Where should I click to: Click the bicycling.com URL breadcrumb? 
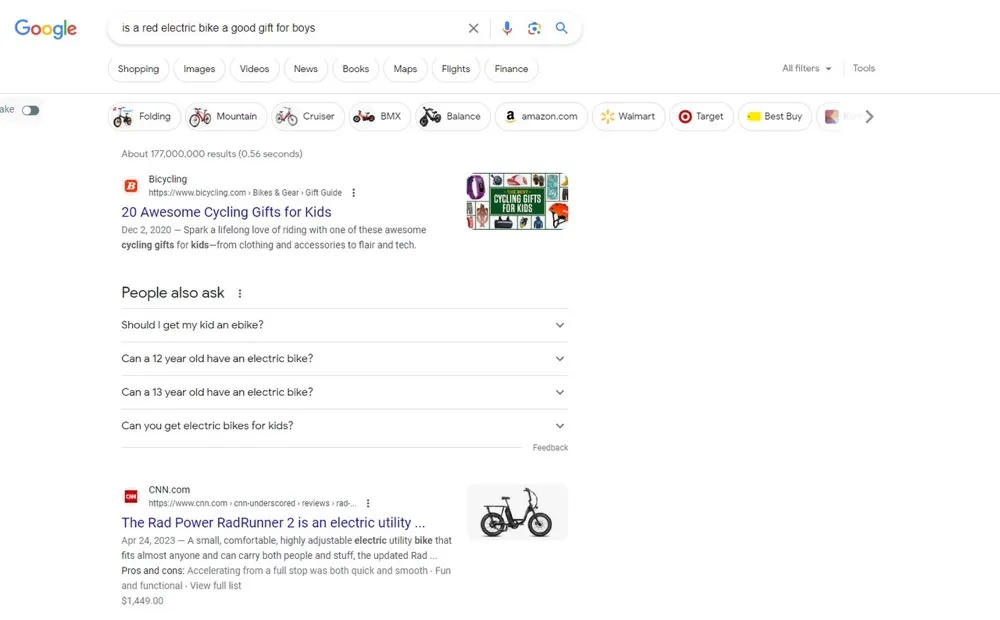(245, 193)
